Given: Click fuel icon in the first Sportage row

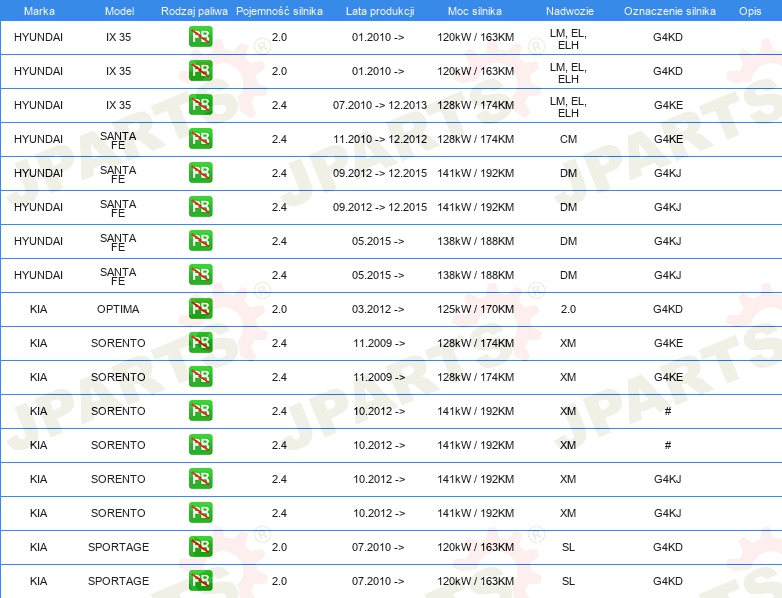Looking at the screenshot, I should (x=200, y=547).
